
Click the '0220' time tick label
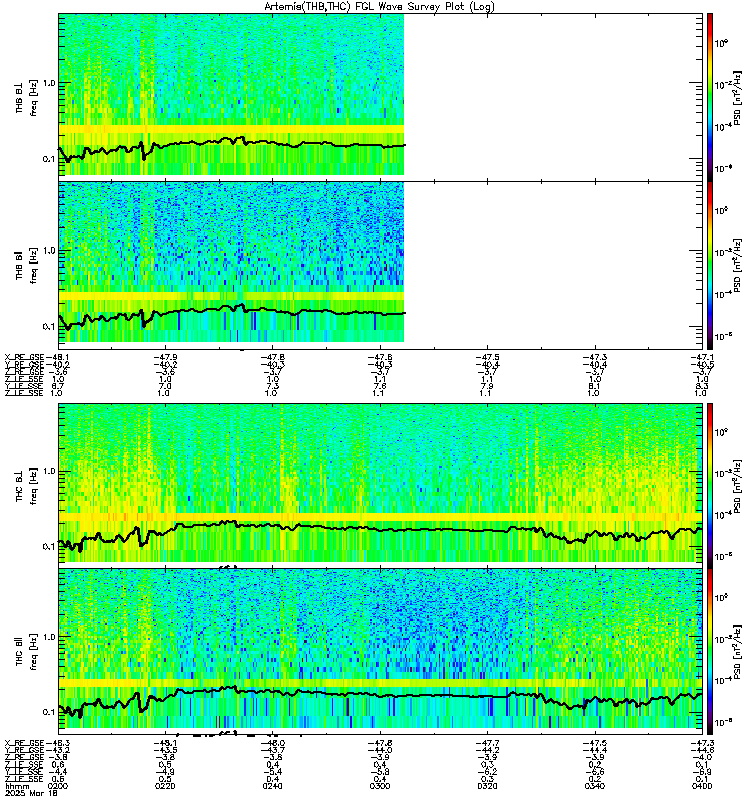165,786
